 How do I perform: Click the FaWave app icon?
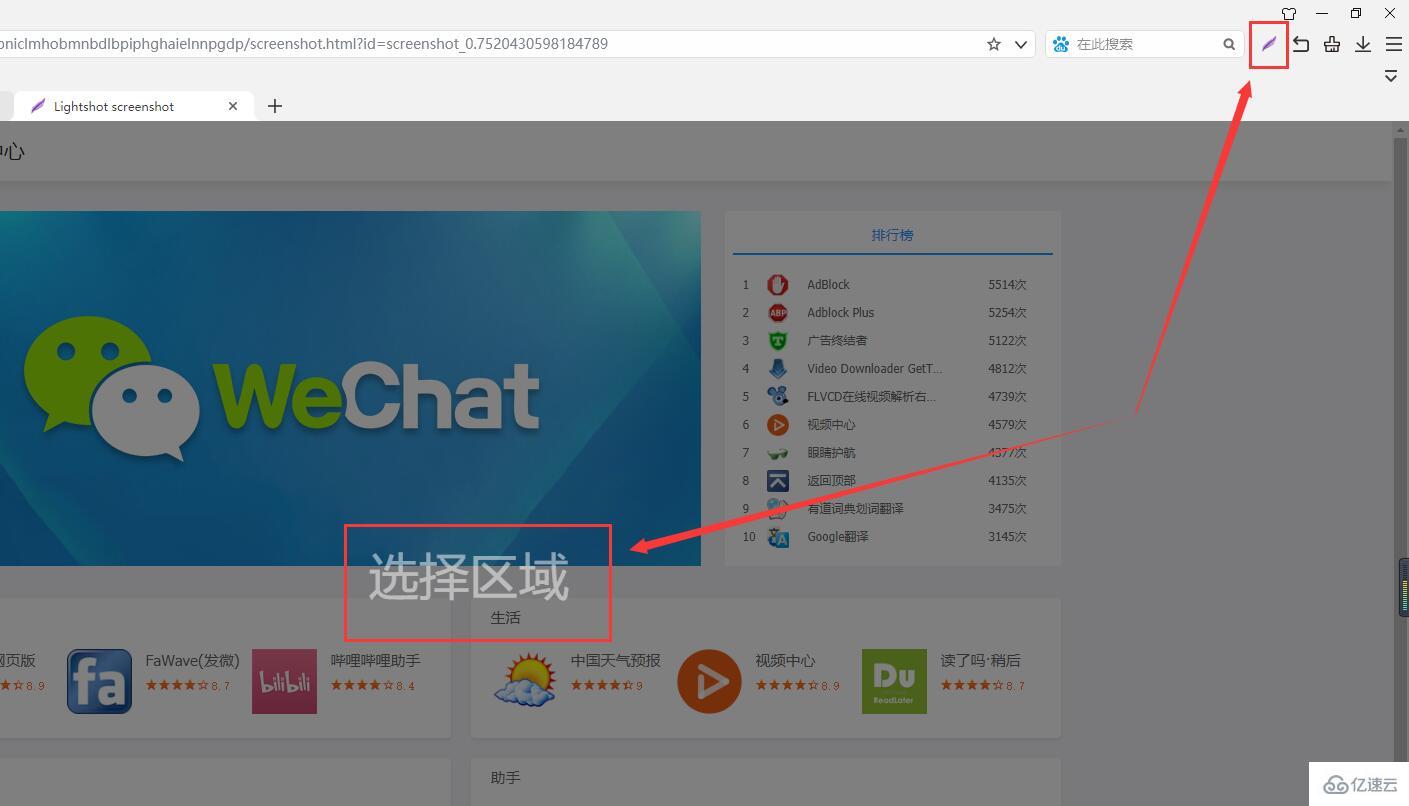point(99,681)
